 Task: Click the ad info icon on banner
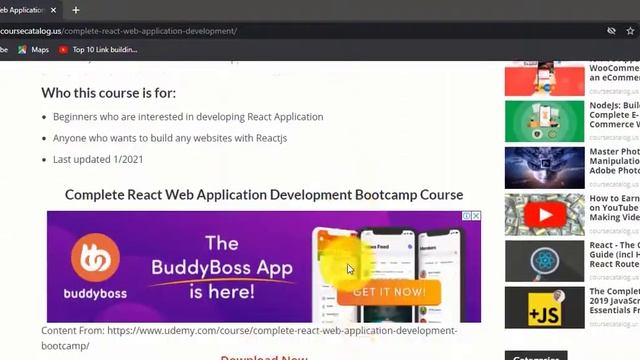(x=467, y=216)
